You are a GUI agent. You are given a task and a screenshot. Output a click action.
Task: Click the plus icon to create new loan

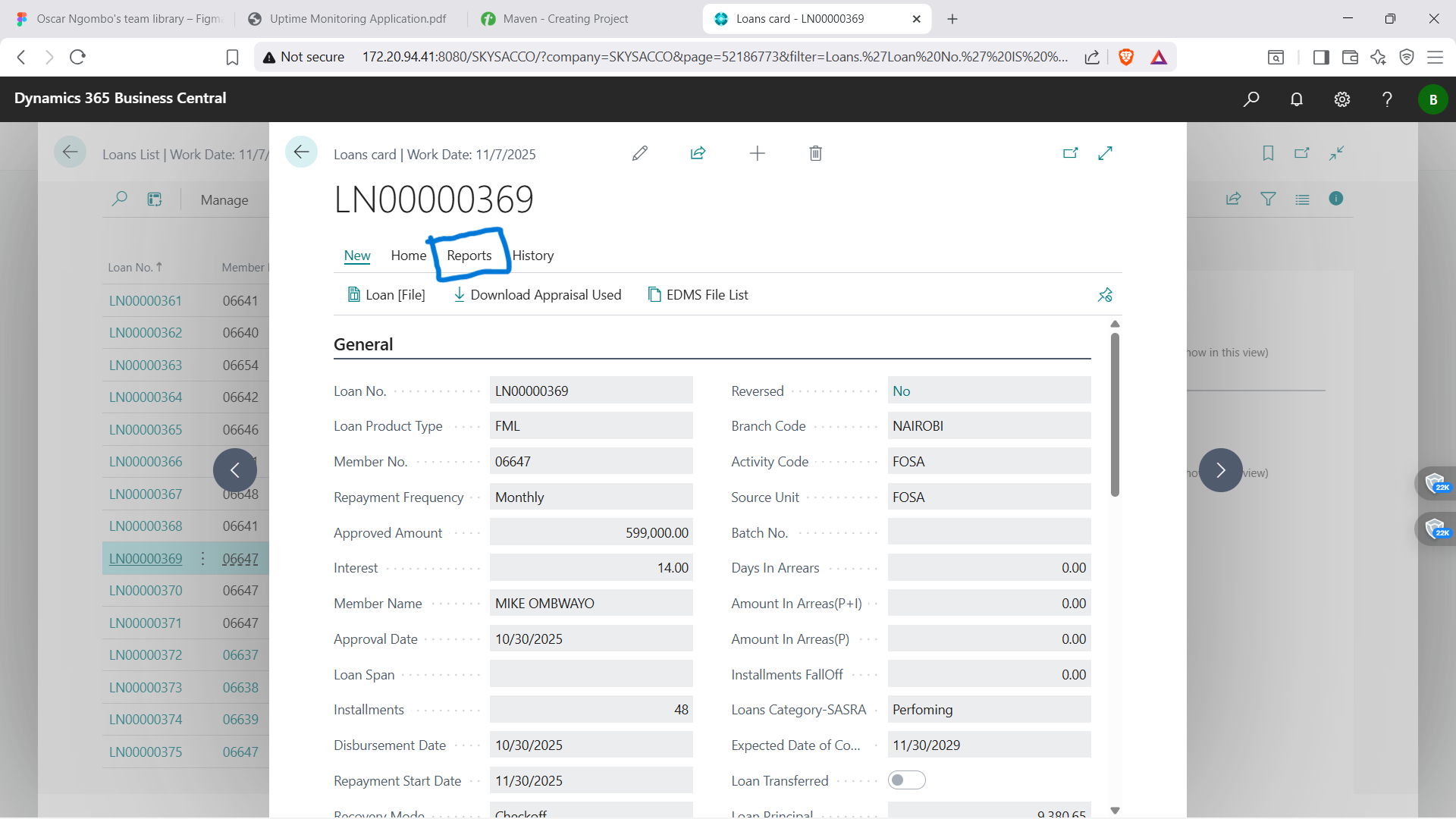(x=757, y=154)
